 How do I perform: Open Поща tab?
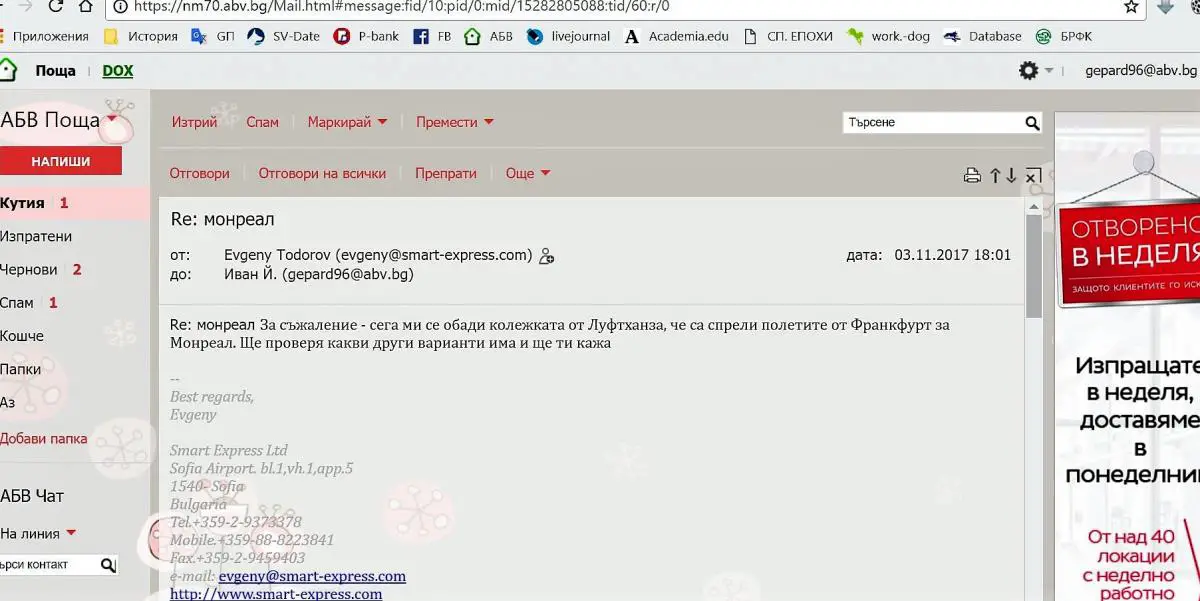click(x=55, y=71)
